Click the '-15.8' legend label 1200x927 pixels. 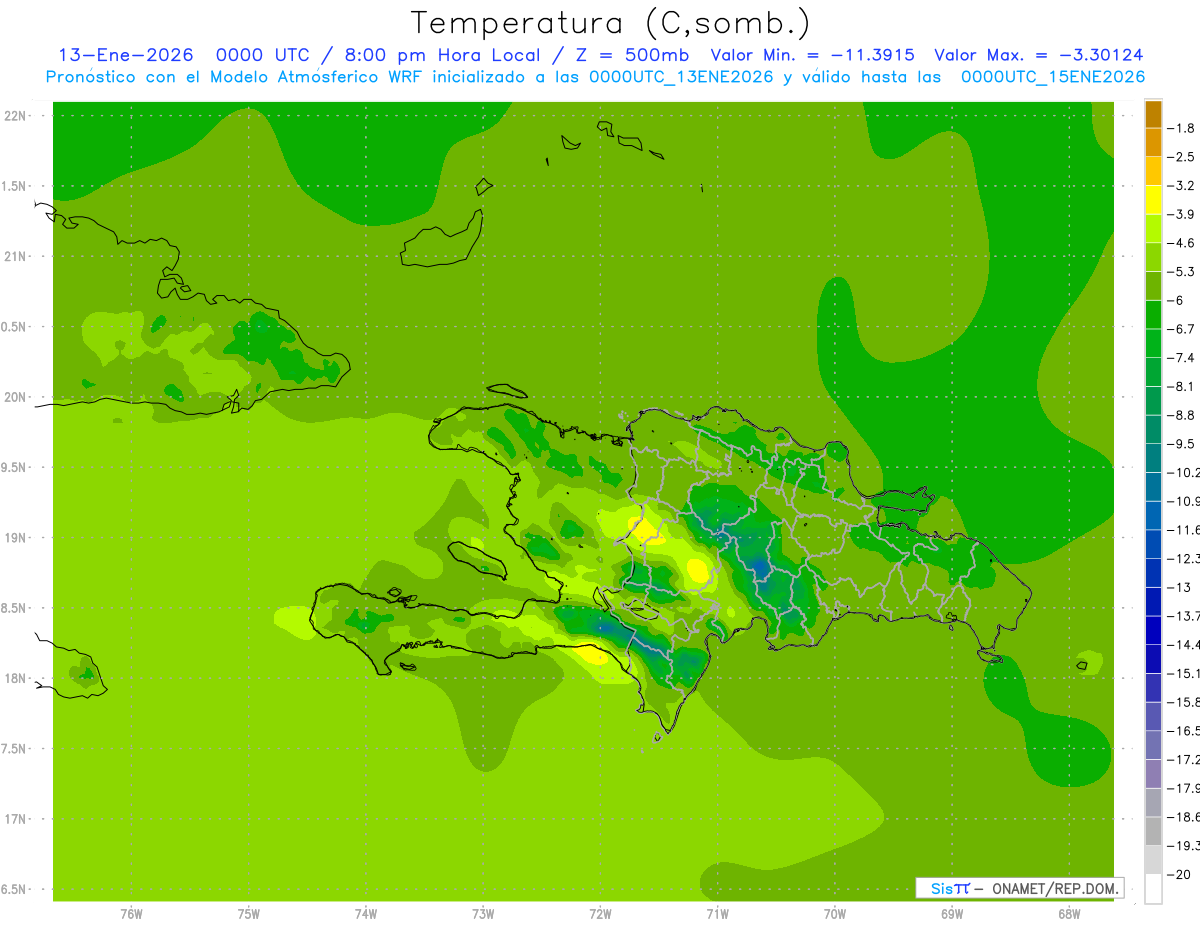click(1182, 702)
